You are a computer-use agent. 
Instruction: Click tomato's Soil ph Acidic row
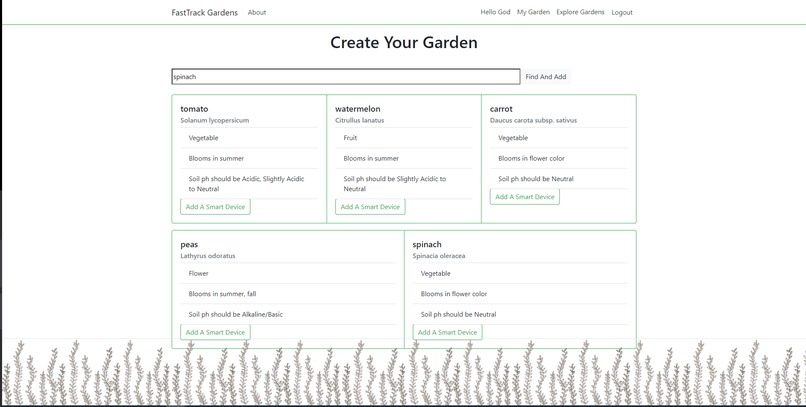[249, 184]
